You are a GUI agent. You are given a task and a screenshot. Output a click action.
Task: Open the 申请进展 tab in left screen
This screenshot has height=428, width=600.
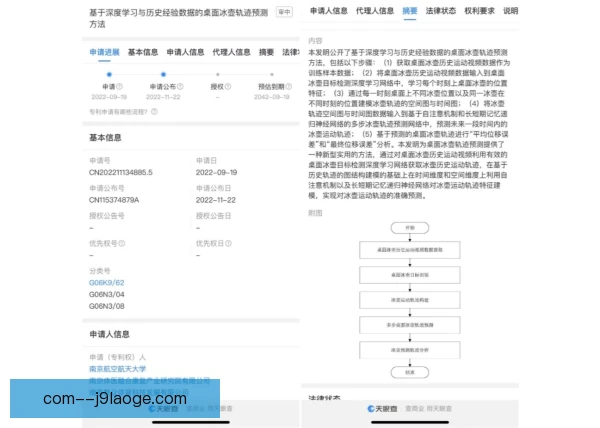click(x=104, y=52)
